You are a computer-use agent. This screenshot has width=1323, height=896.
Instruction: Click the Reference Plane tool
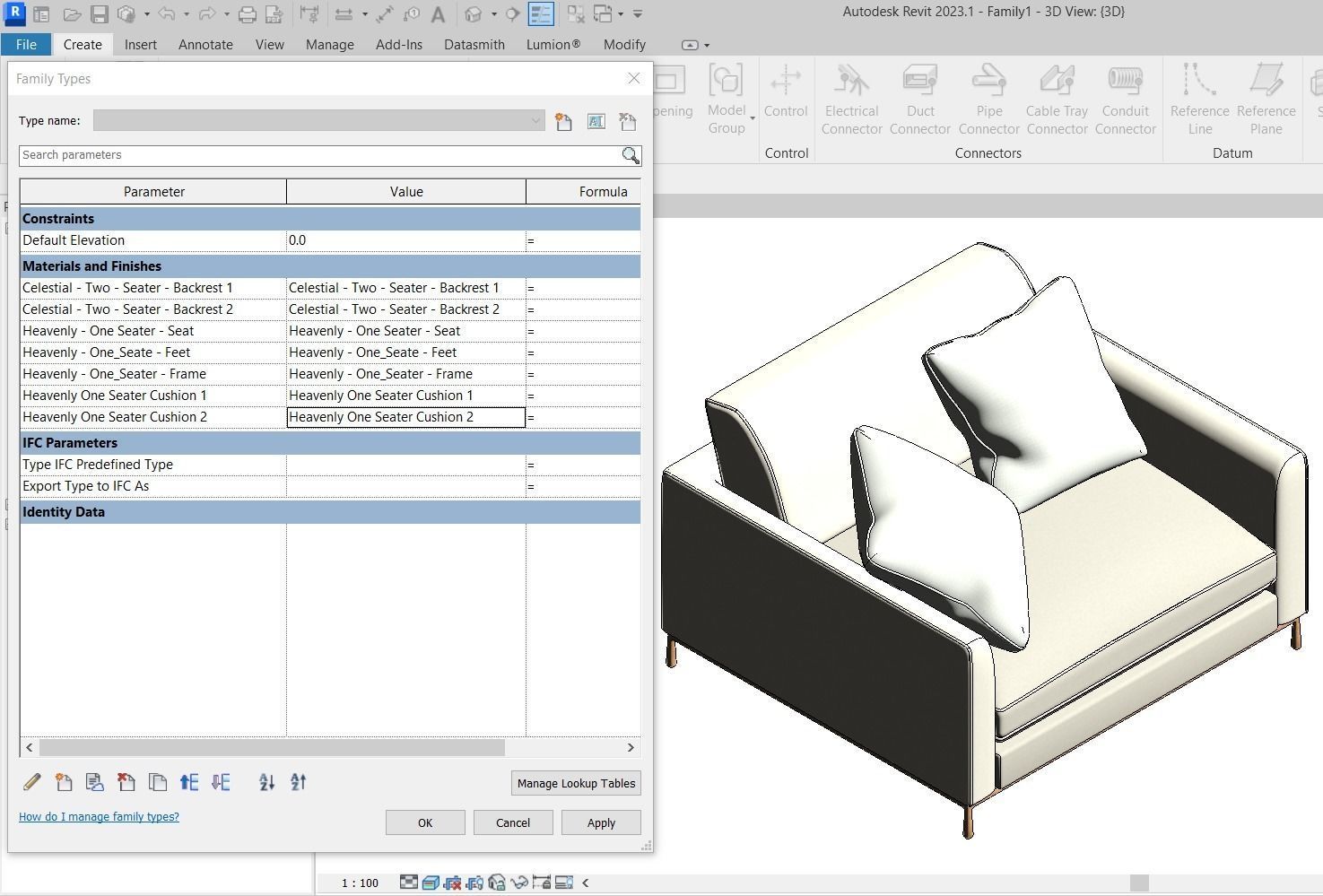pos(1266,100)
